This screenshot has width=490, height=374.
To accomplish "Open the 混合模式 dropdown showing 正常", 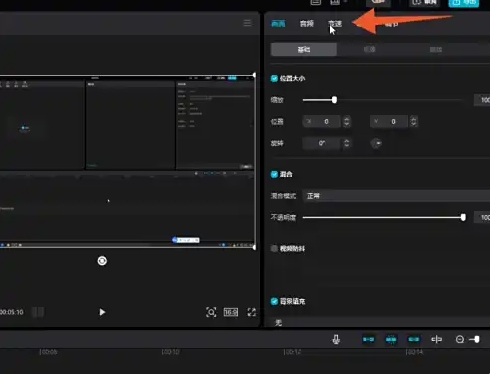I will [x=396, y=196].
